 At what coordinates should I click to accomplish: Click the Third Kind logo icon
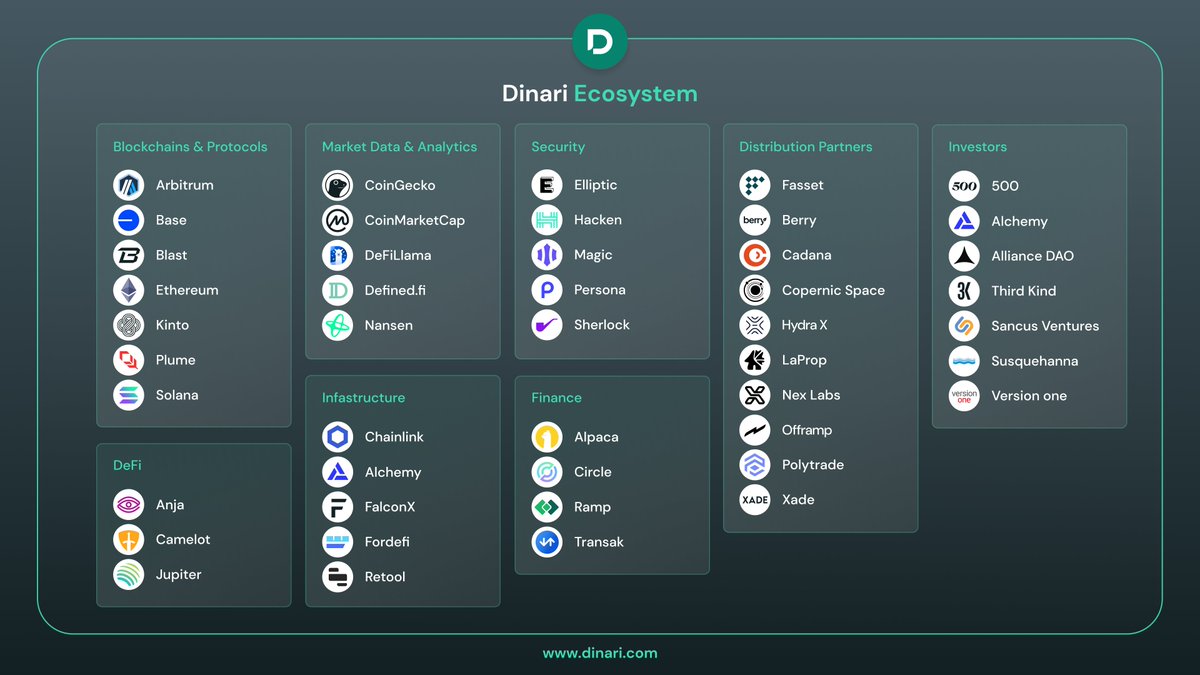click(x=964, y=291)
